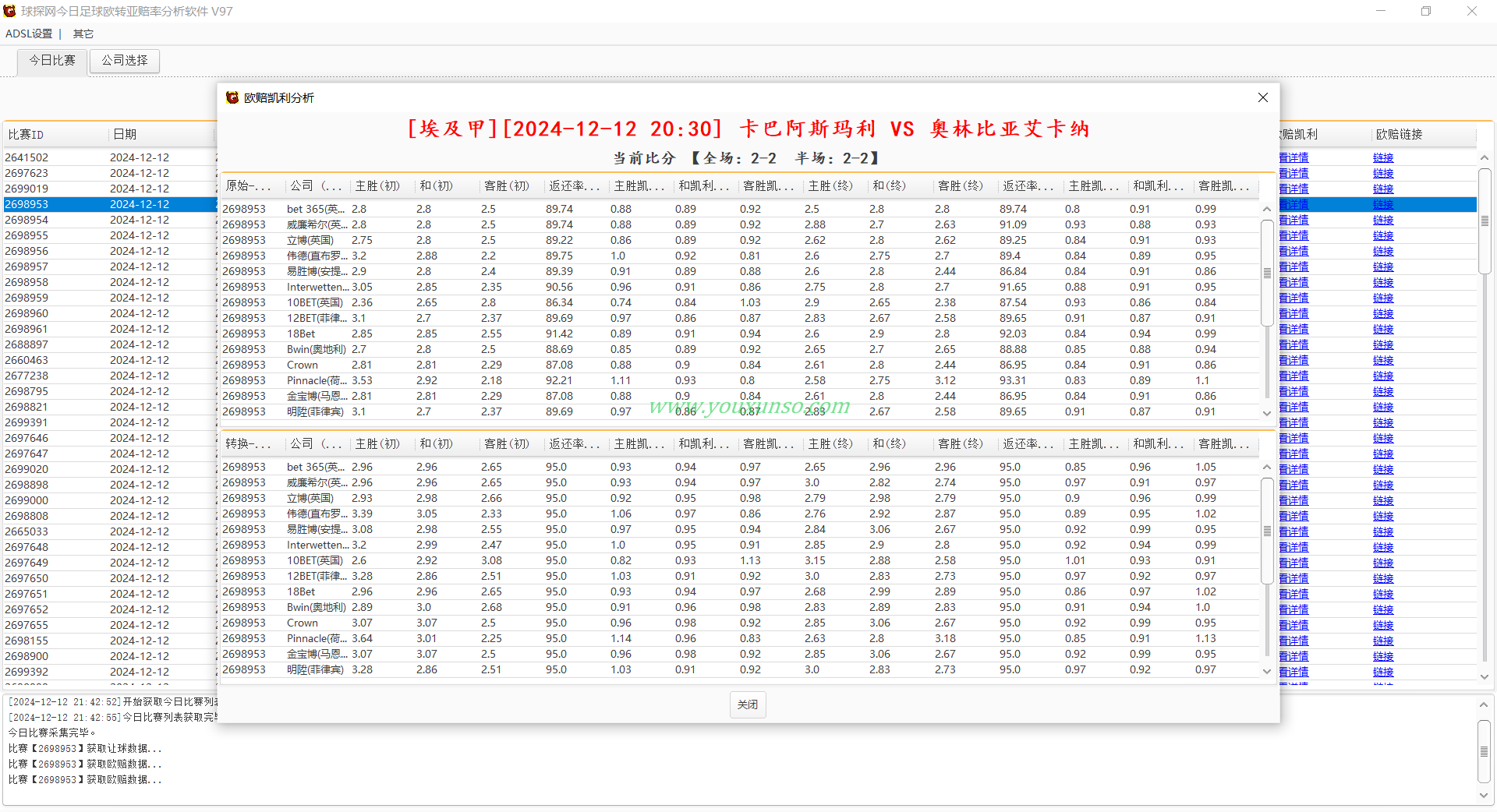Image resolution: width=1497 pixels, height=812 pixels.
Task: Click 主胜(终) header in lower table
Action: (836, 443)
